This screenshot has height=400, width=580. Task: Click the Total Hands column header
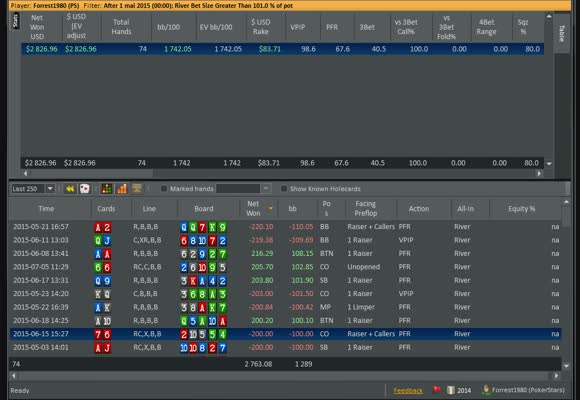pyautogui.click(x=121, y=27)
